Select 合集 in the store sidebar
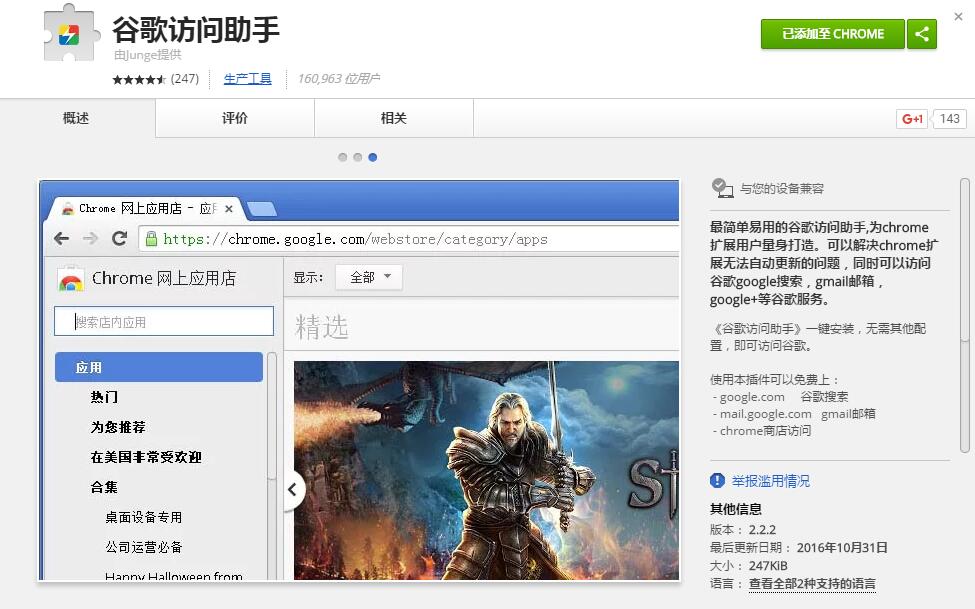 click(x=104, y=487)
